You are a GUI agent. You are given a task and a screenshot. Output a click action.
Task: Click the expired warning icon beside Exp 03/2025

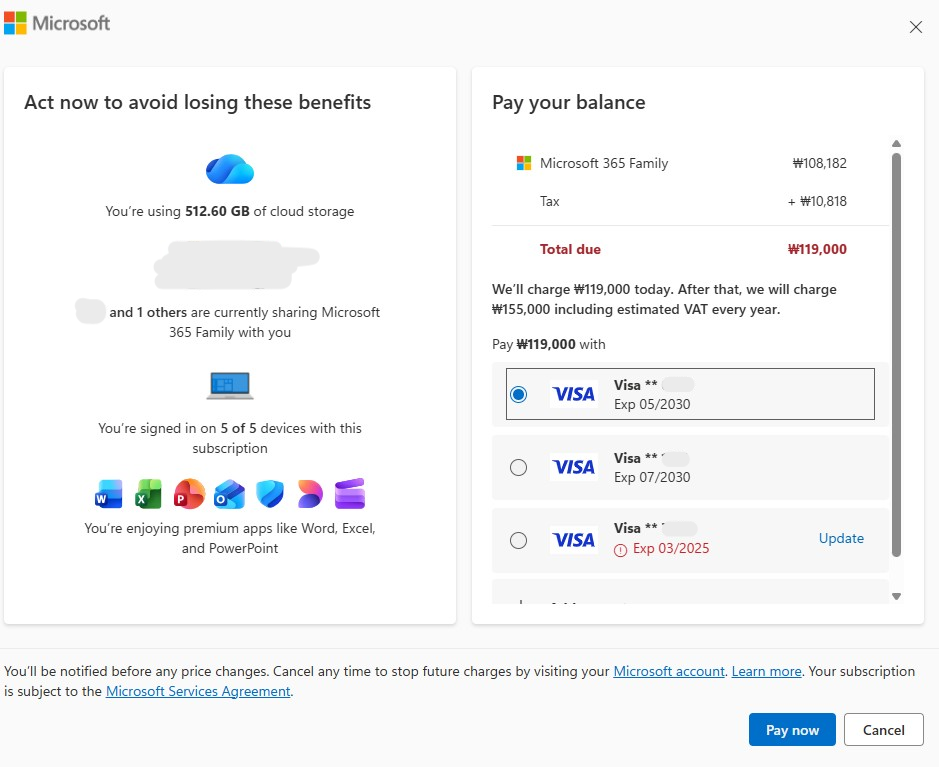tap(620, 550)
